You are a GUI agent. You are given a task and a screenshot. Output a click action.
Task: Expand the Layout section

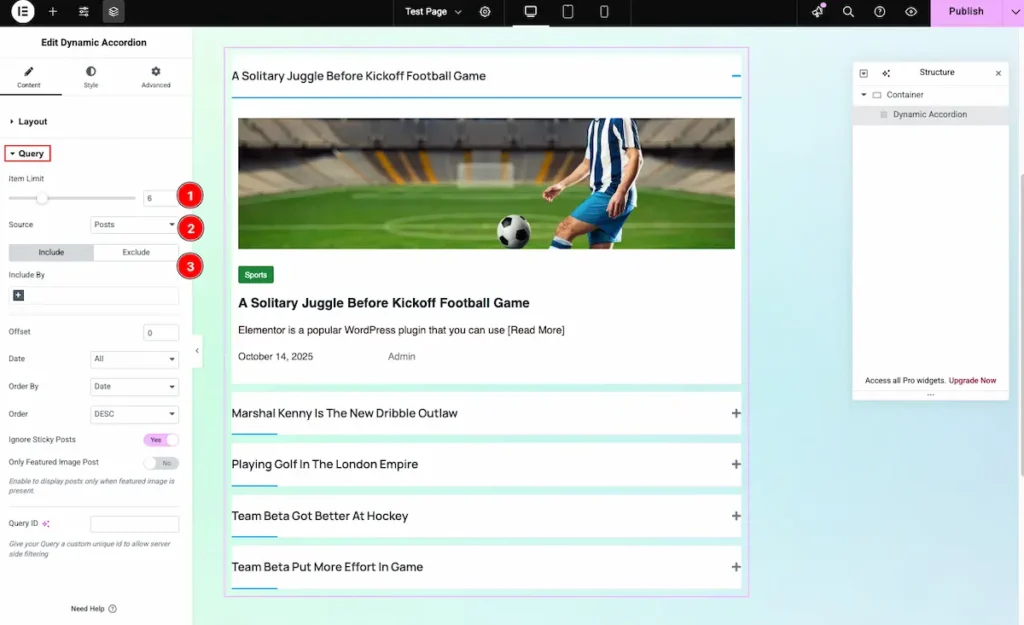coord(33,122)
